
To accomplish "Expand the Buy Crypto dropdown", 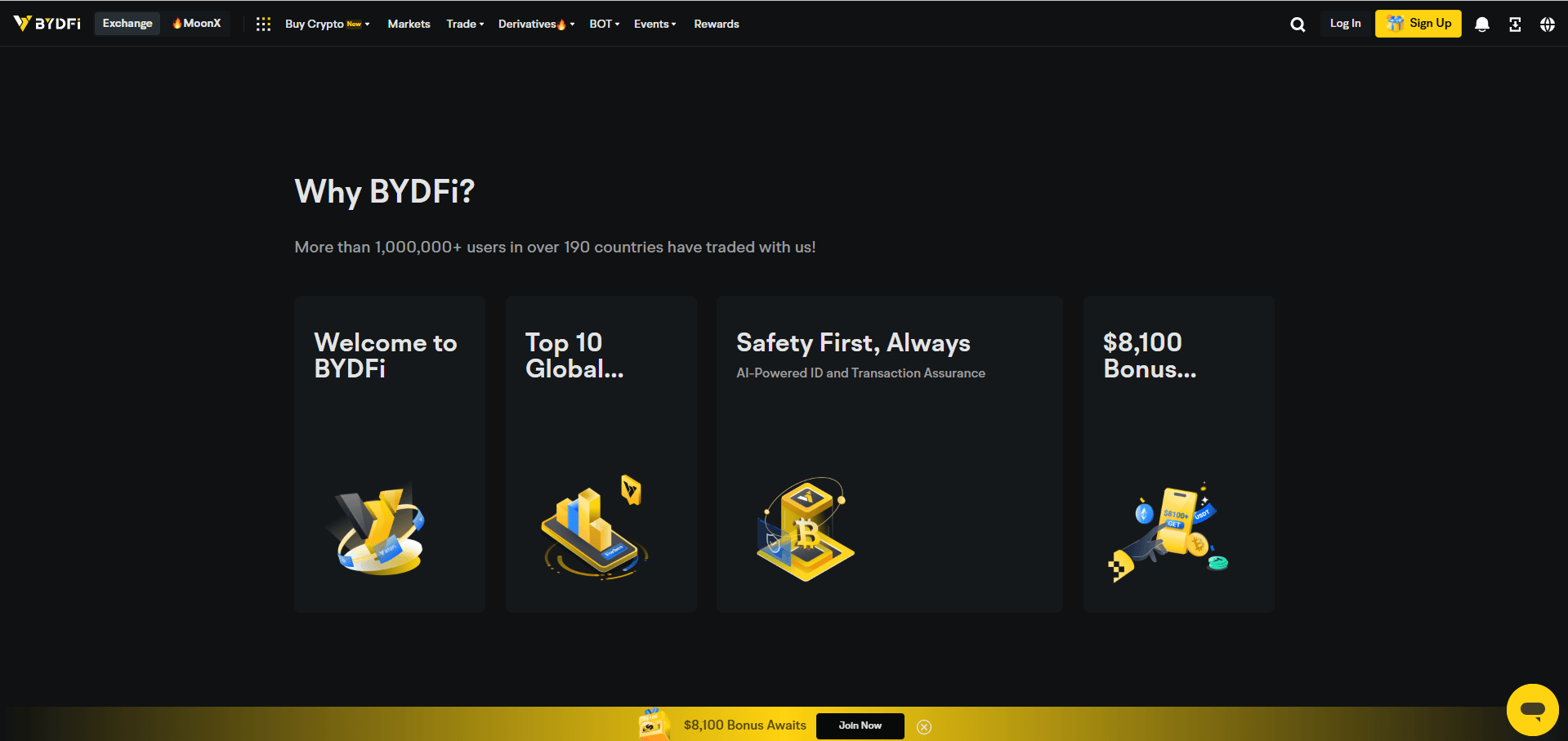I will pos(327,25).
